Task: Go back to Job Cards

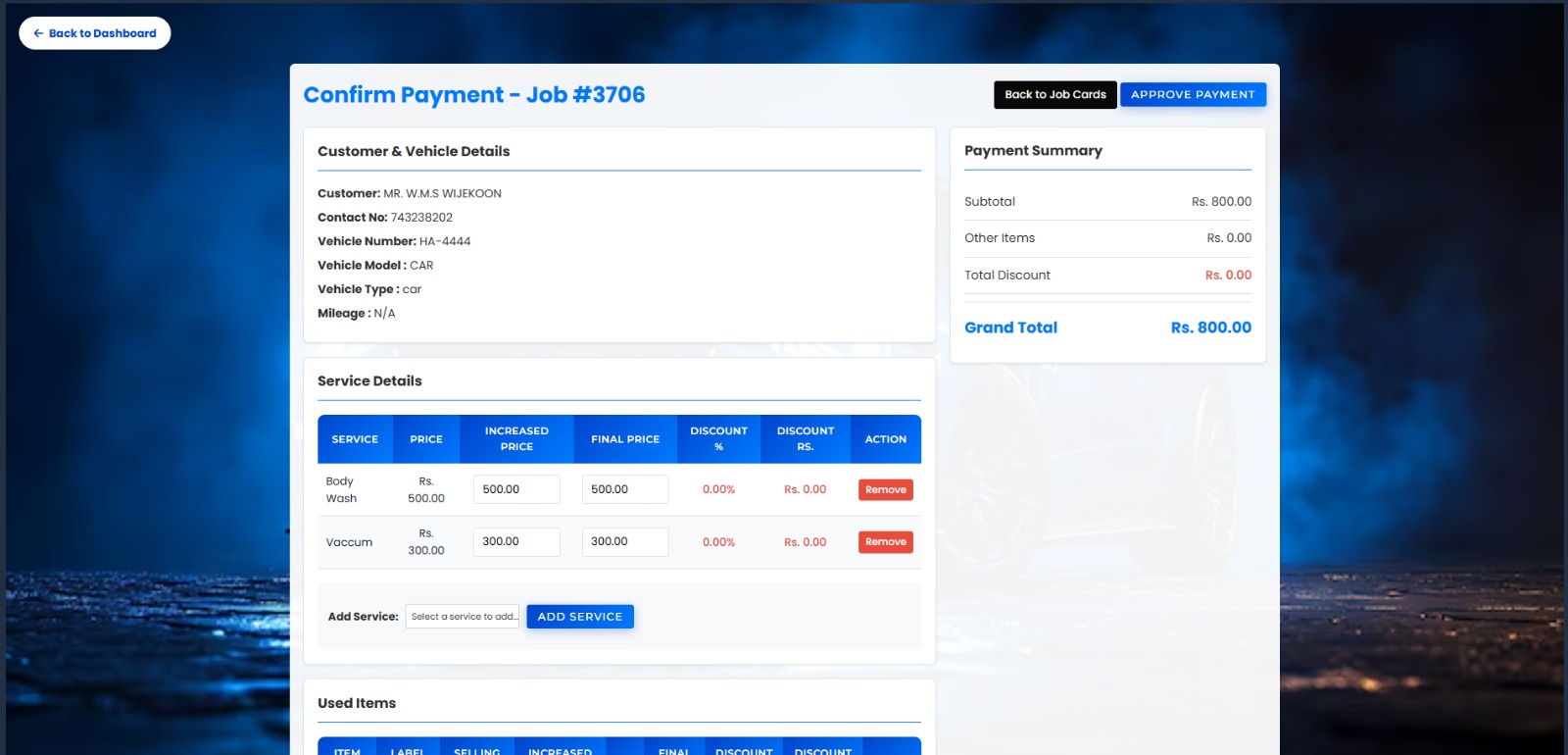Action: click(x=1054, y=95)
